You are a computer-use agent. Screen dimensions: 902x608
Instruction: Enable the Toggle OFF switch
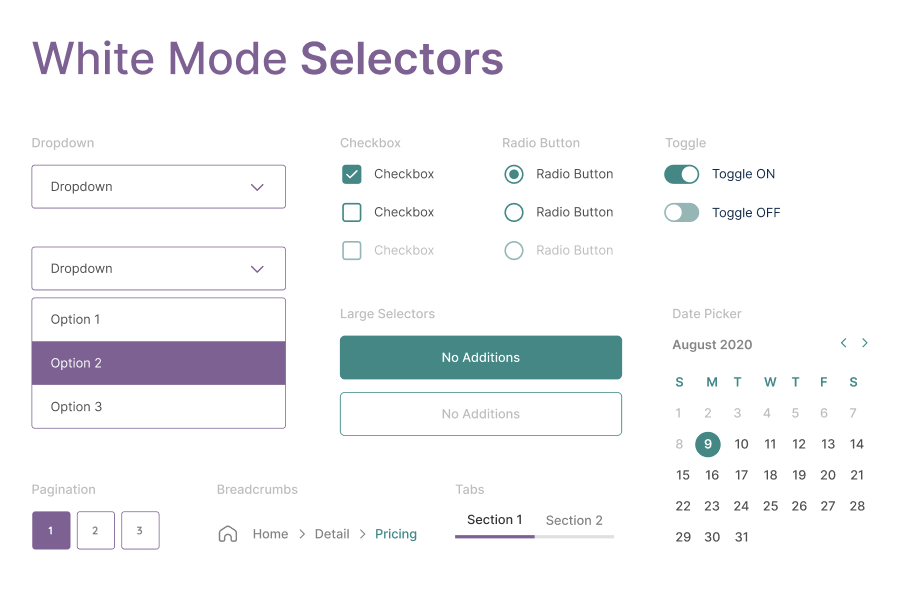pos(682,212)
